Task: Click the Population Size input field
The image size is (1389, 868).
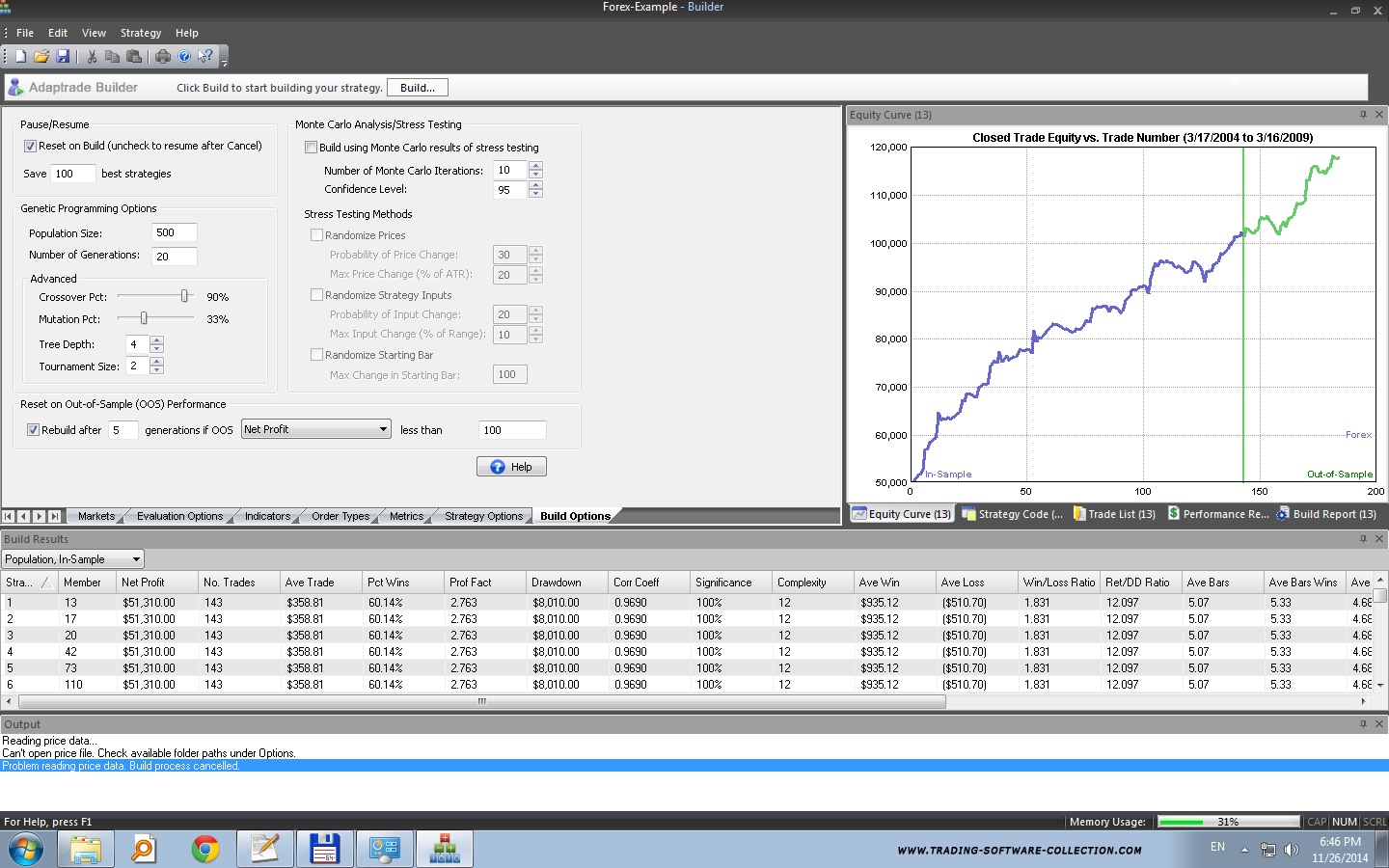Action: pyautogui.click(x=174, y=232)
